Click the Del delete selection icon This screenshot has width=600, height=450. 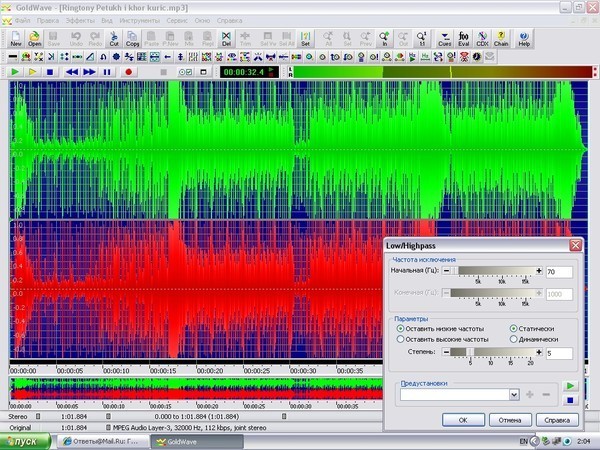pyautogui.click(x=226, y=39)
